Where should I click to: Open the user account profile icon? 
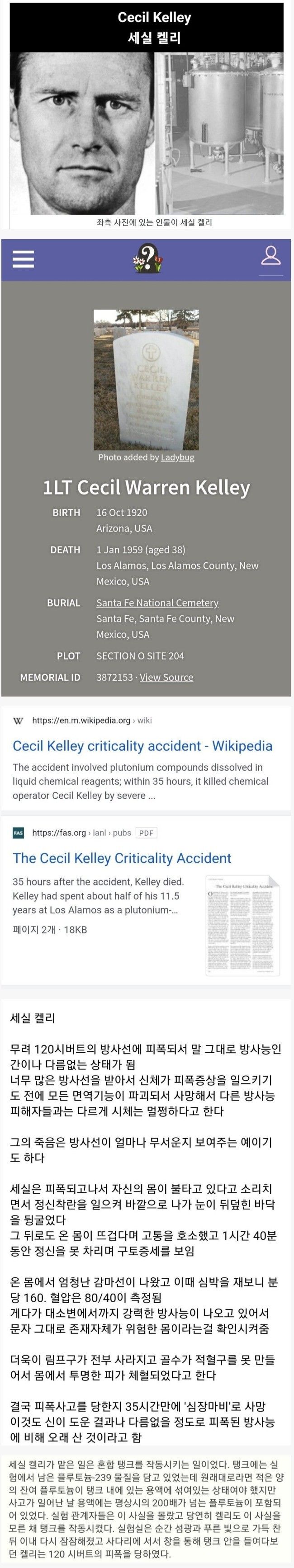pos(270,256)
